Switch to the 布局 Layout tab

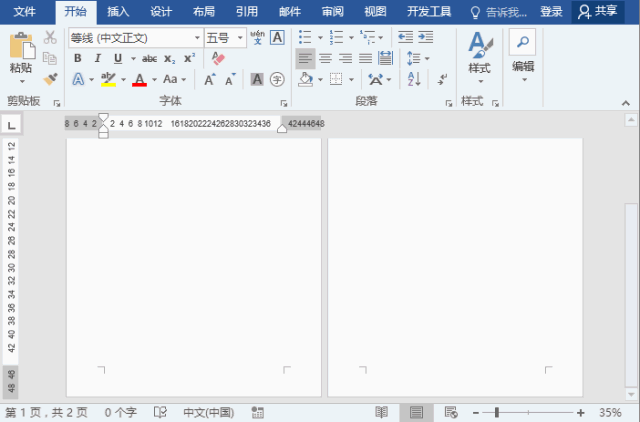tap(204, 12)
